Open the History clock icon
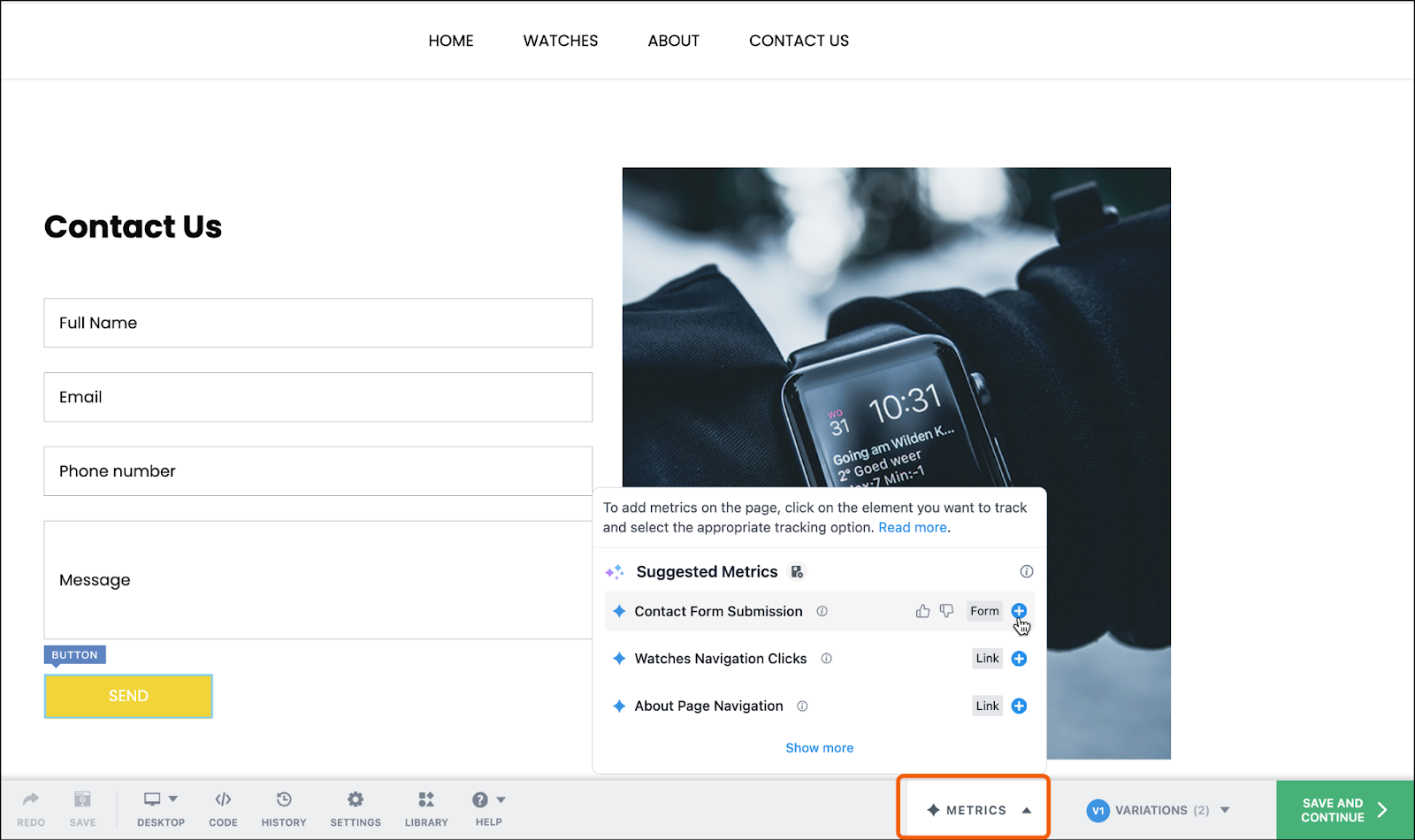Viewport: 1415px width, 840px height. pyautogui.click(x=284, y=799)
